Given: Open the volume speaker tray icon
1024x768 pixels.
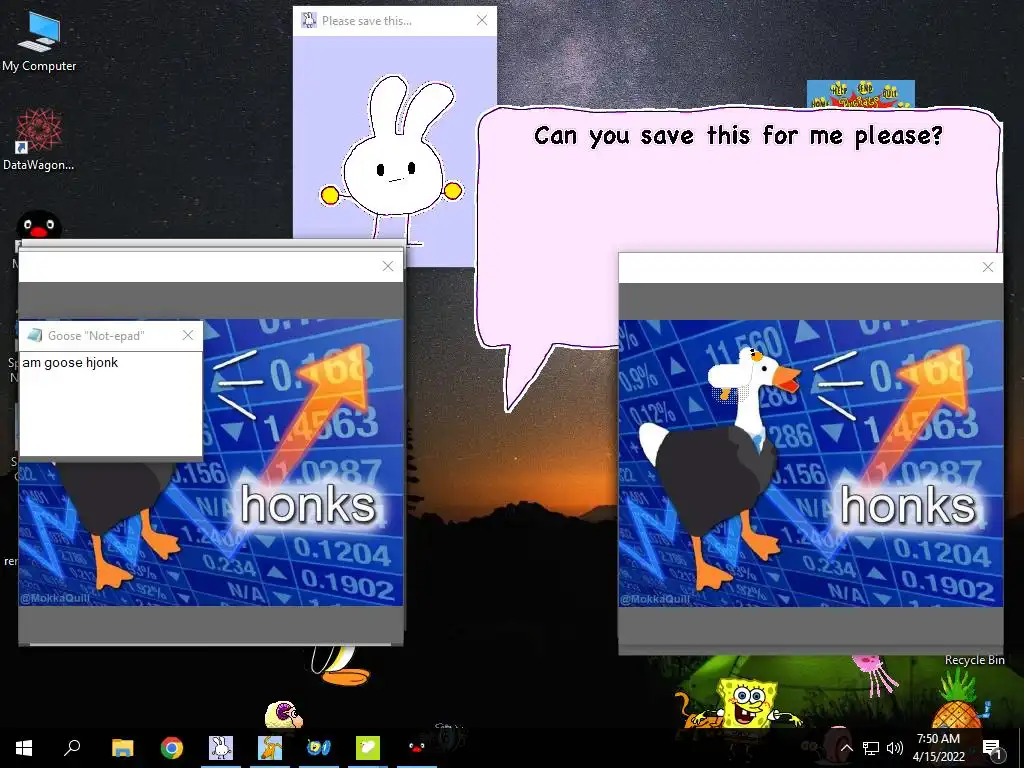Looking at the screenshot, I should 895,748.
